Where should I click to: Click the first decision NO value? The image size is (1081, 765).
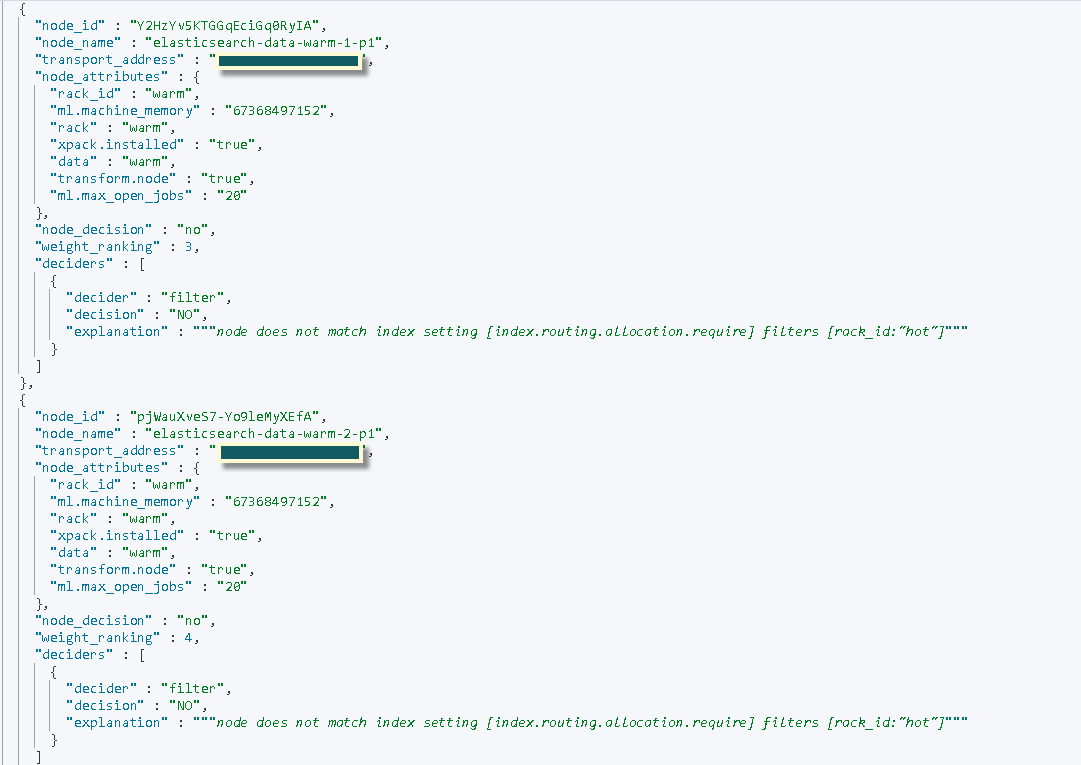(x=183, y=314)
